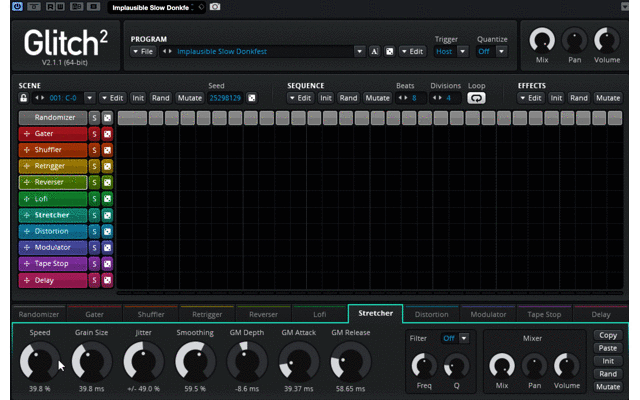Click the dice icon on the Shuffler row
This screenshot has height=400, width=640.
107,150
